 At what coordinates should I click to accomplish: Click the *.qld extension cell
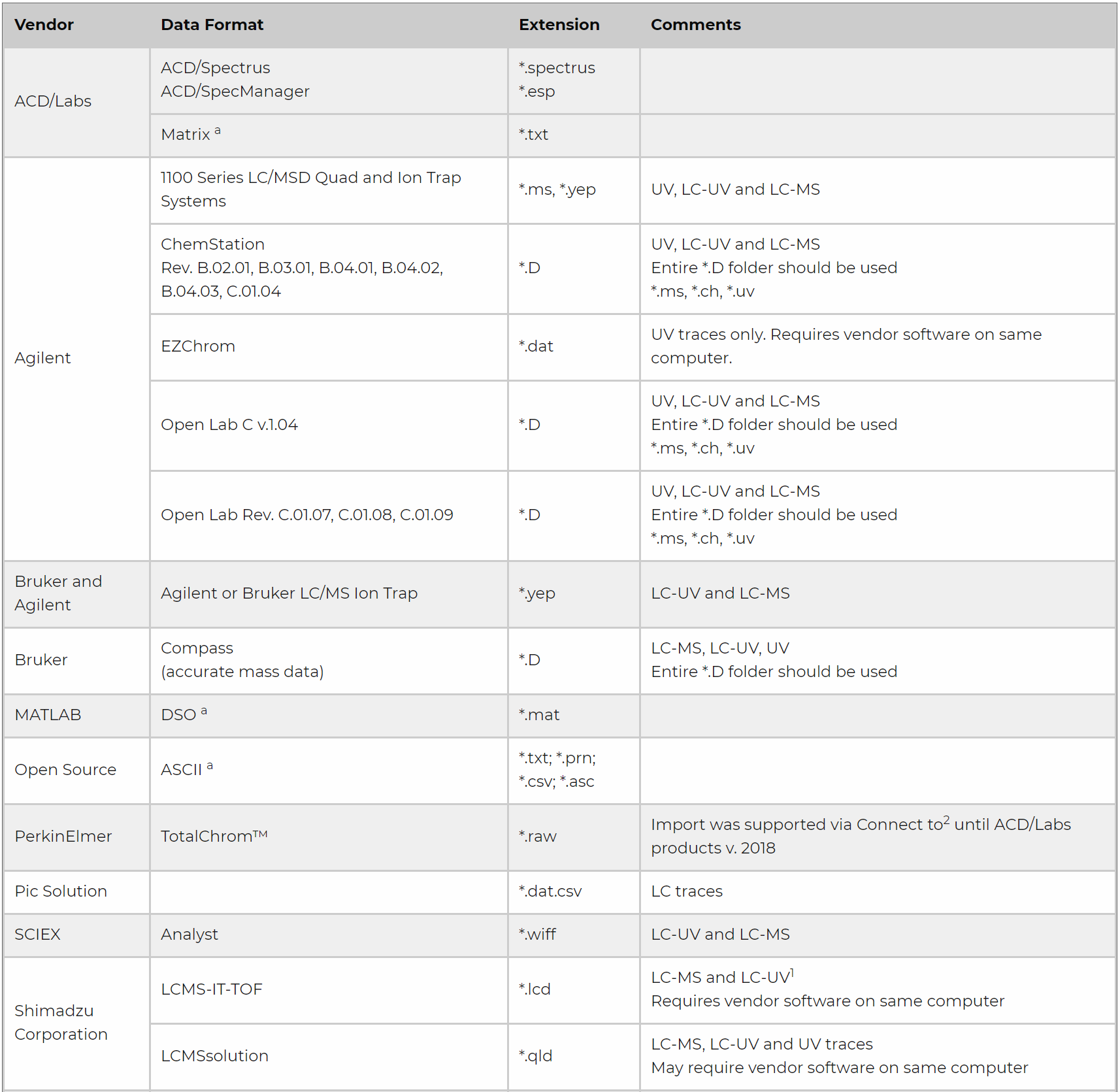(535, 1056)
